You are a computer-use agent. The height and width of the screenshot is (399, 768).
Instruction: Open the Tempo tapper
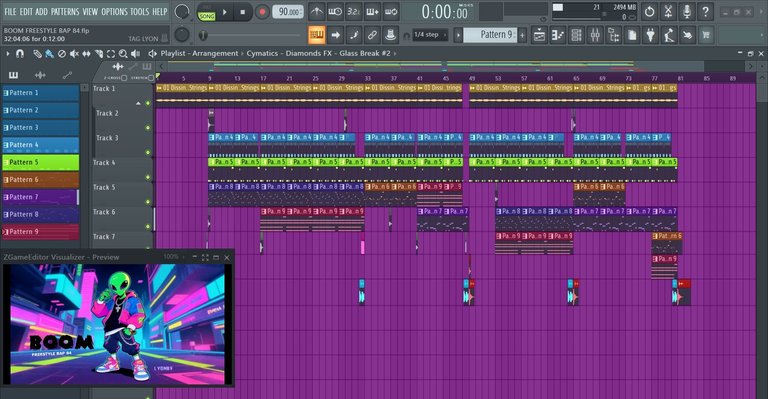(669, 35)
